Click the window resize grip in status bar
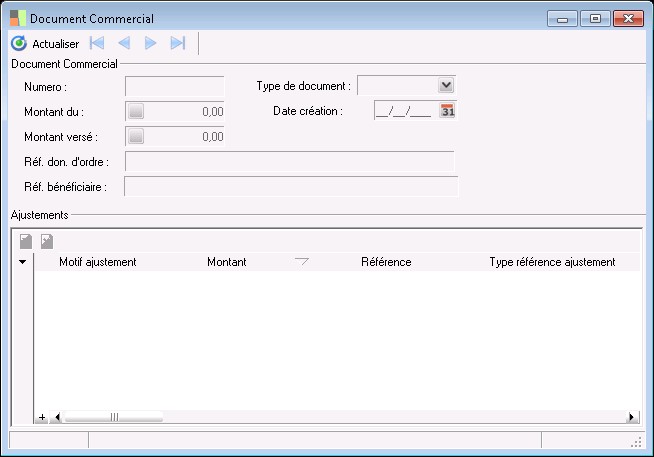The width and height of the screenshot is (654, 457). [x=636, y=442]
